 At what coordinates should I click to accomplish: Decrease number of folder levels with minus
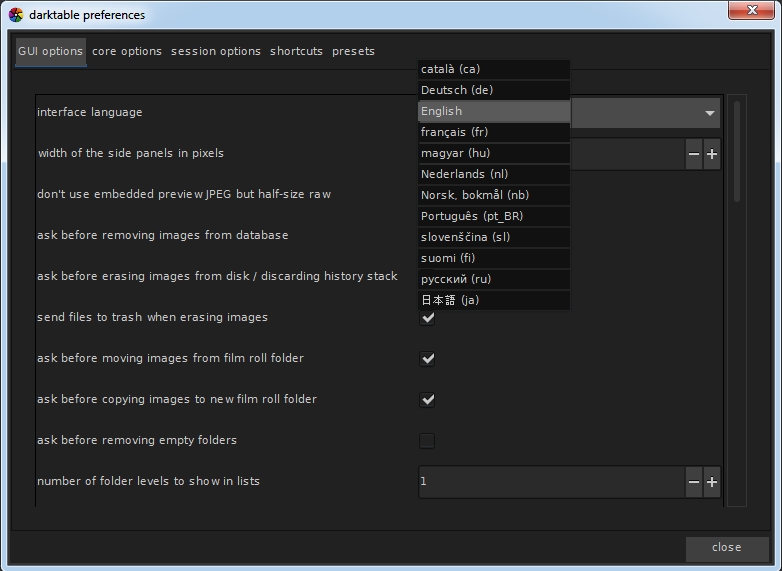[x=694, y=482]
